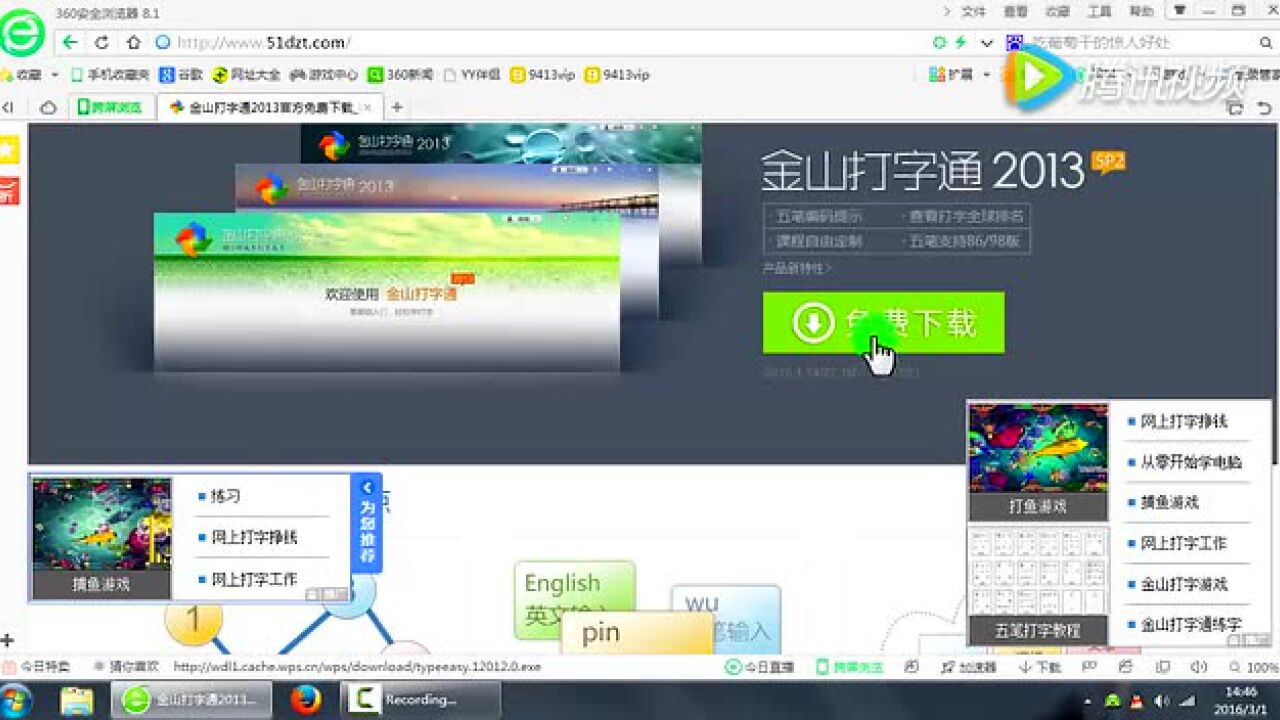Image resolution: width=1280 pixels, height=720 pixels.
Task: Open the 工具 menu
Action: coord(1099,12)
